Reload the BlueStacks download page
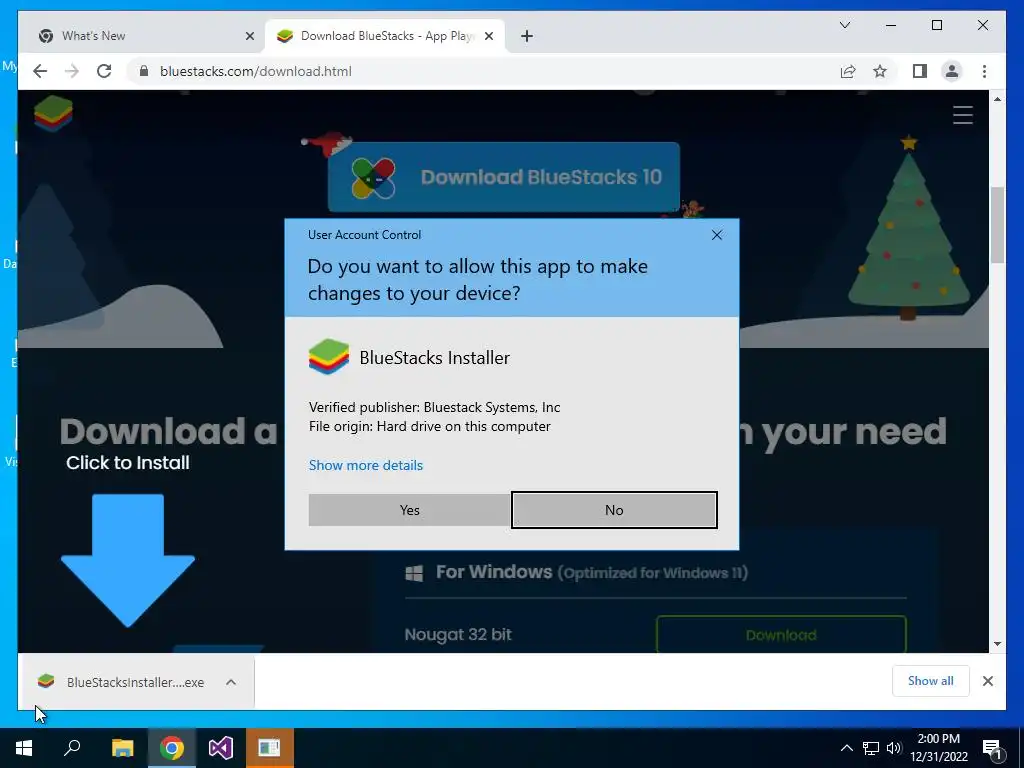 104,71
